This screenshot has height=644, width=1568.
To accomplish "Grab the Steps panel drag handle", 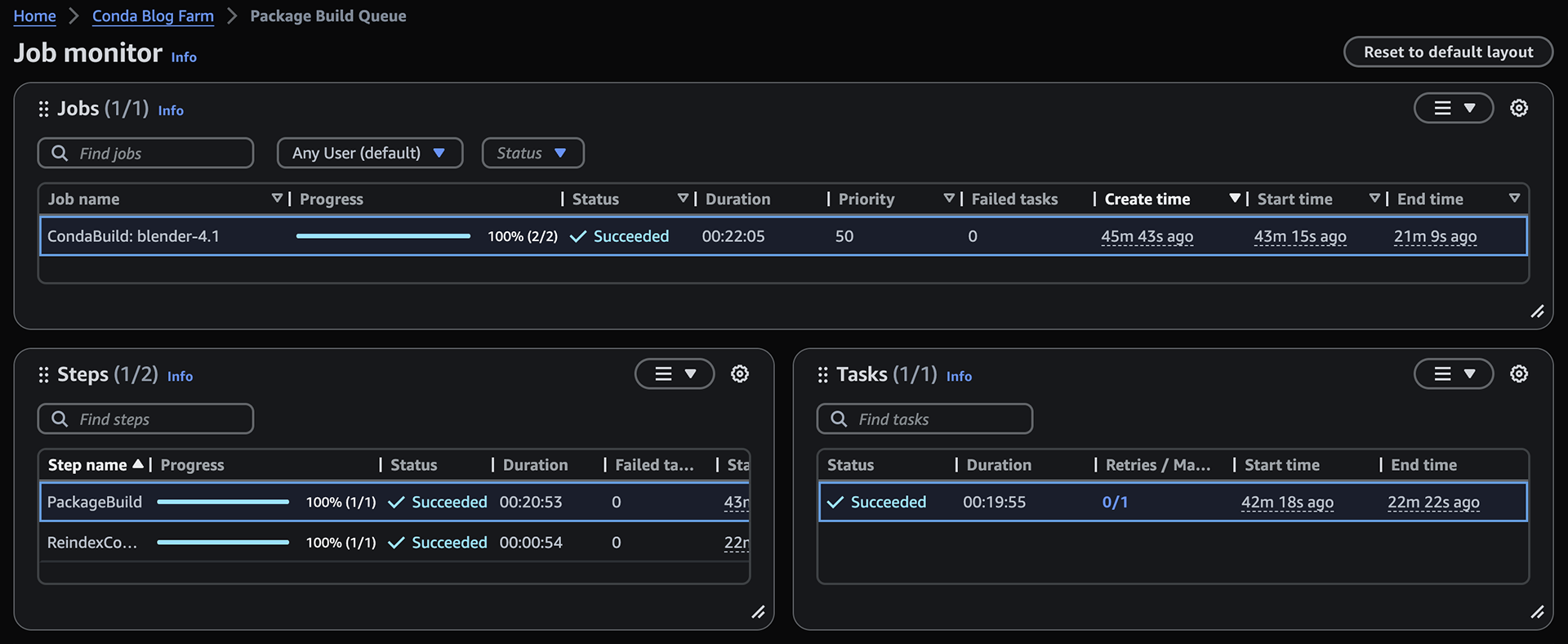I will pos(43,374).
